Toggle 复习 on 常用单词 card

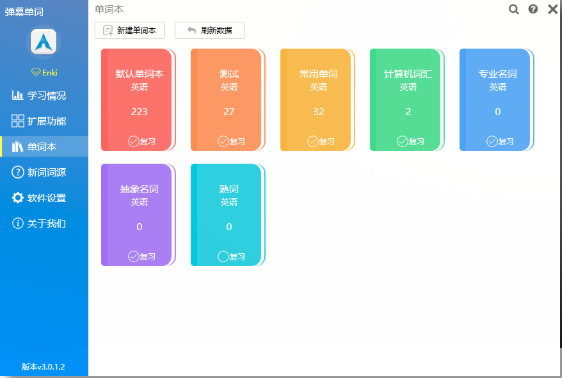click(321, 141)
